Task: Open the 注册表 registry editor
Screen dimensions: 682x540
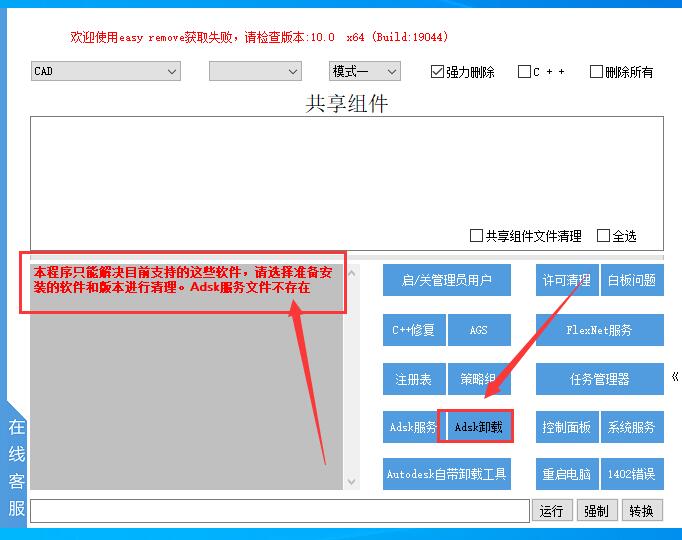Action: 413,379
